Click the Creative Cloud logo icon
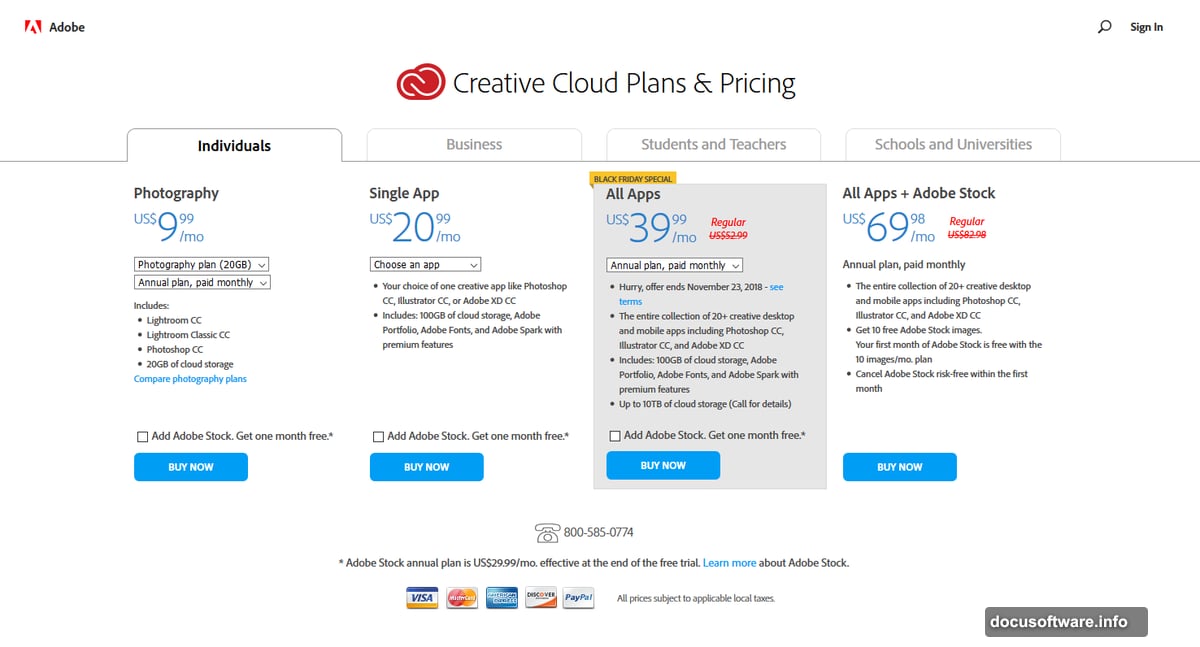This screenshot has width=1200, height=647. click(x=420, y=82)
